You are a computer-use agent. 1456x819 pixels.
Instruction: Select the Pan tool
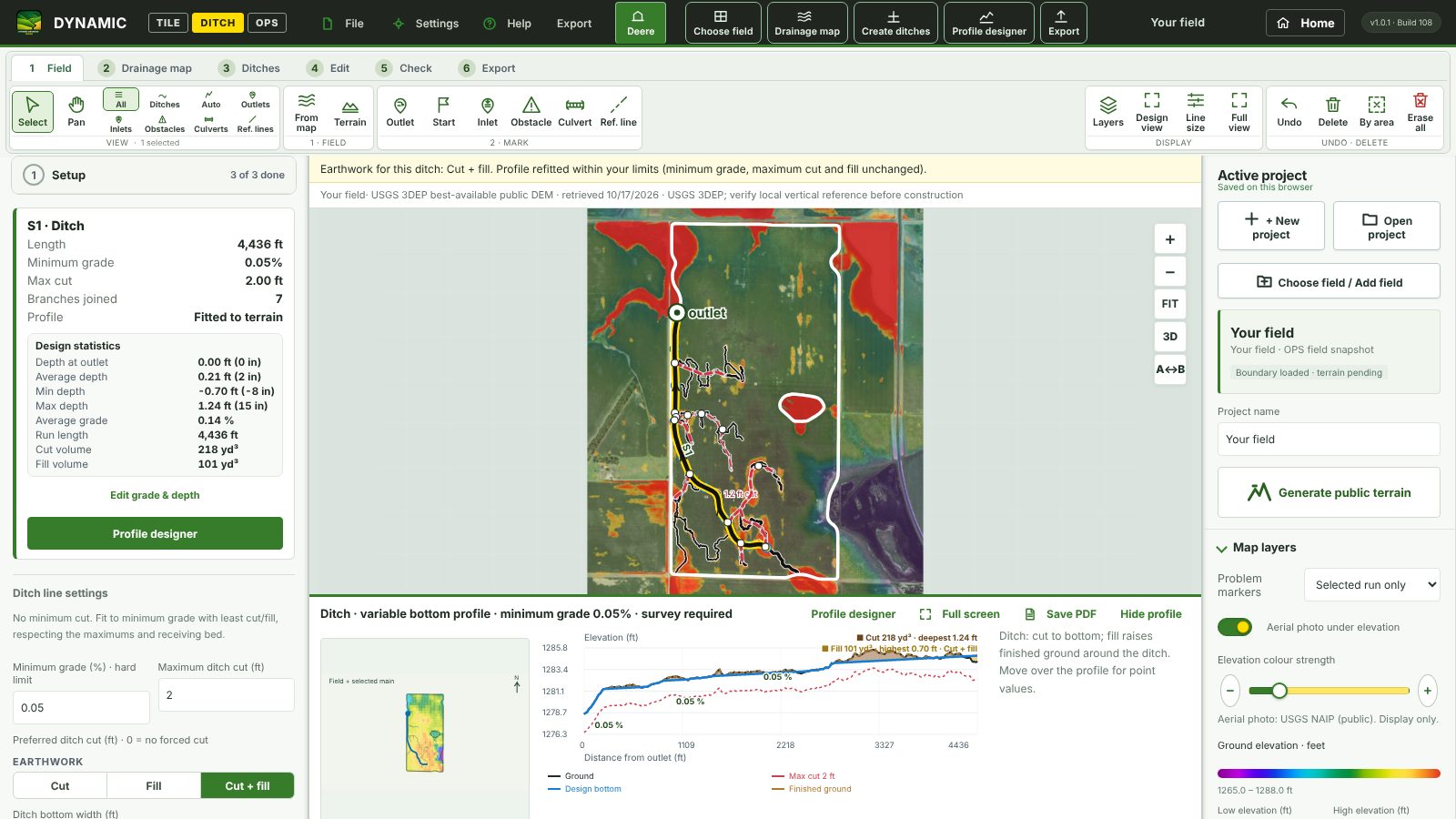(76, 112)
